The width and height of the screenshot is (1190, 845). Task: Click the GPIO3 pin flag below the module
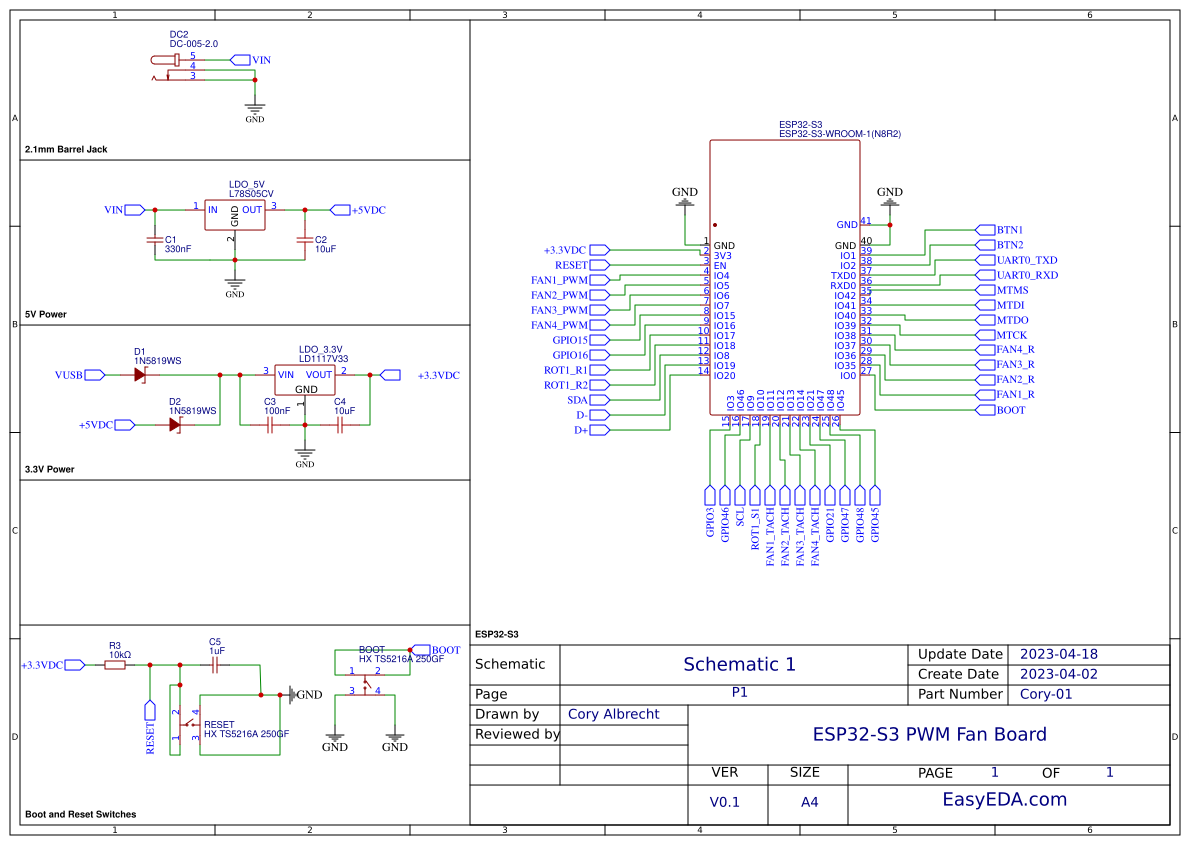point(710,494)
